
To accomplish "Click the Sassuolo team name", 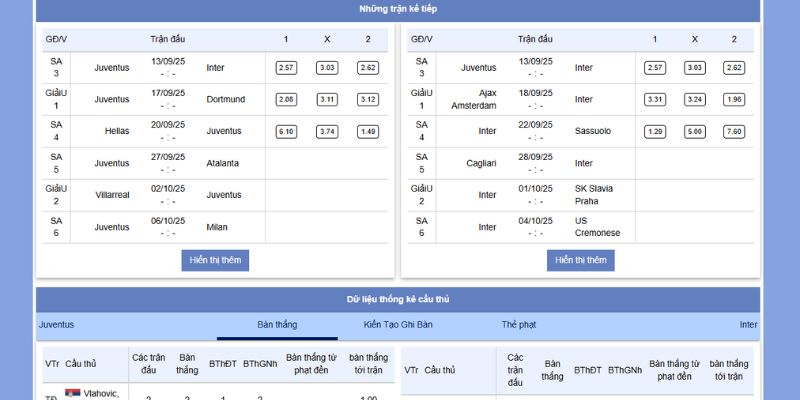I will [x=592, y=131].
